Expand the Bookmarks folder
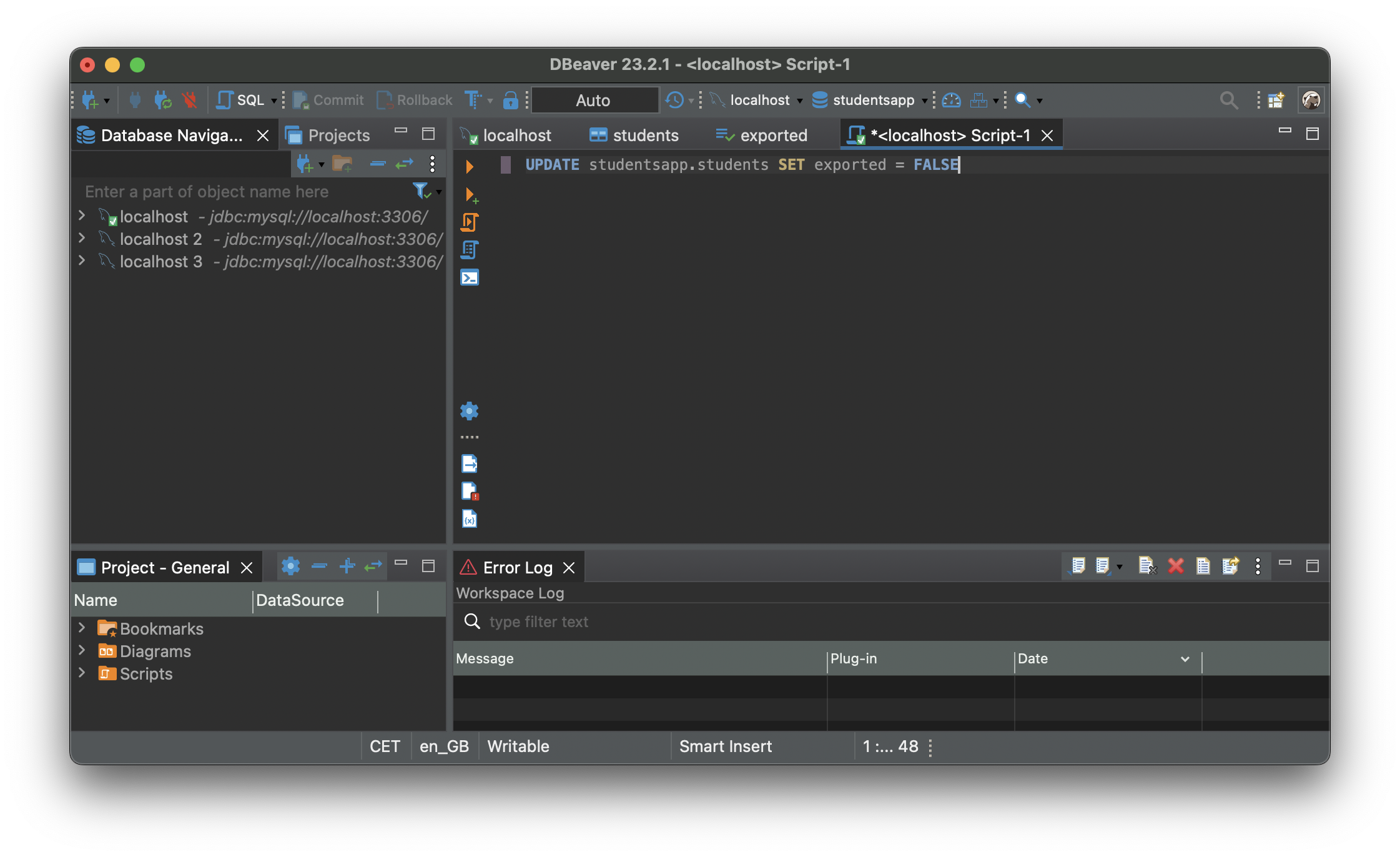Viewport: 1400px width, 857px height. pos(82,627)
